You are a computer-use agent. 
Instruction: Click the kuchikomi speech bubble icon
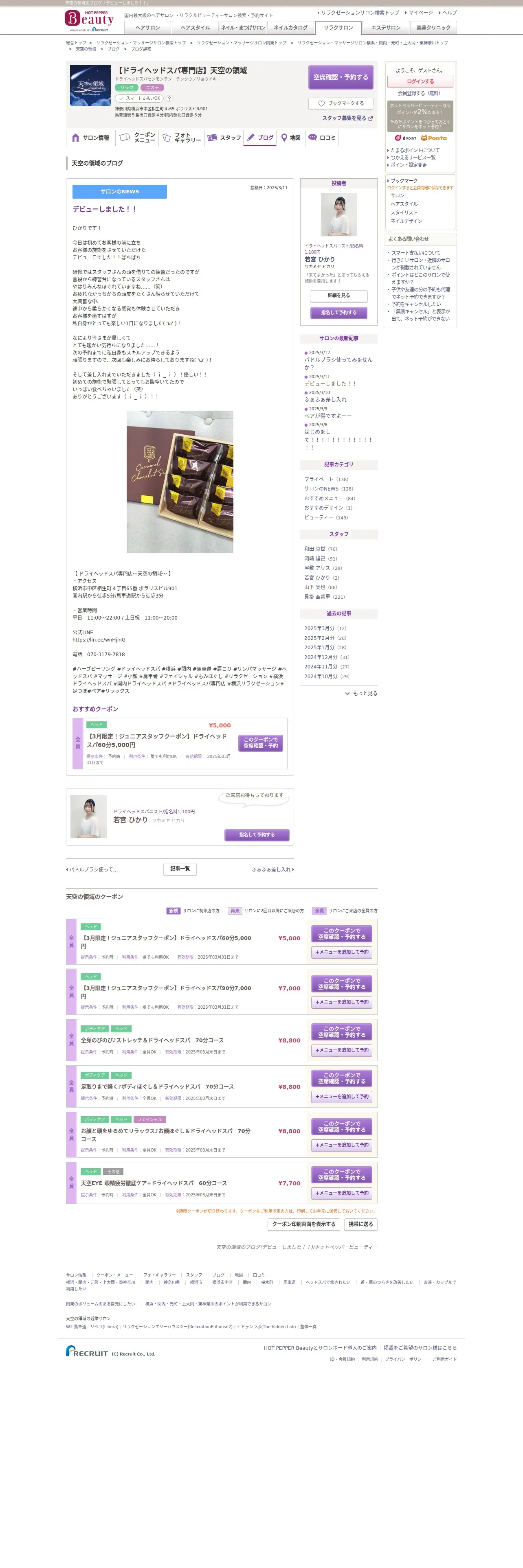pos(312,137)
